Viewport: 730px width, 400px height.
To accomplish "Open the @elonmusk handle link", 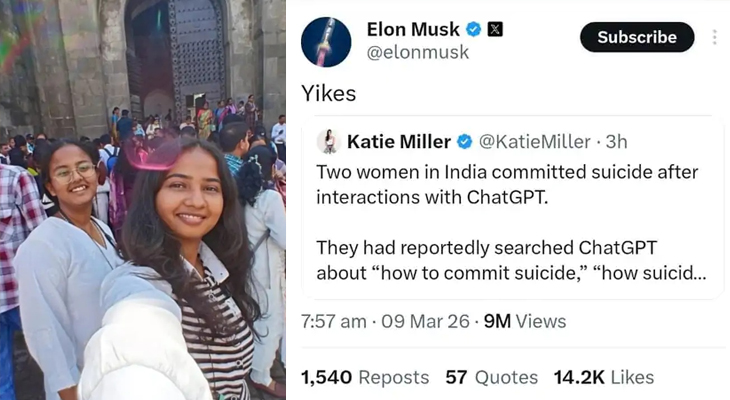I will click(418, 53).
